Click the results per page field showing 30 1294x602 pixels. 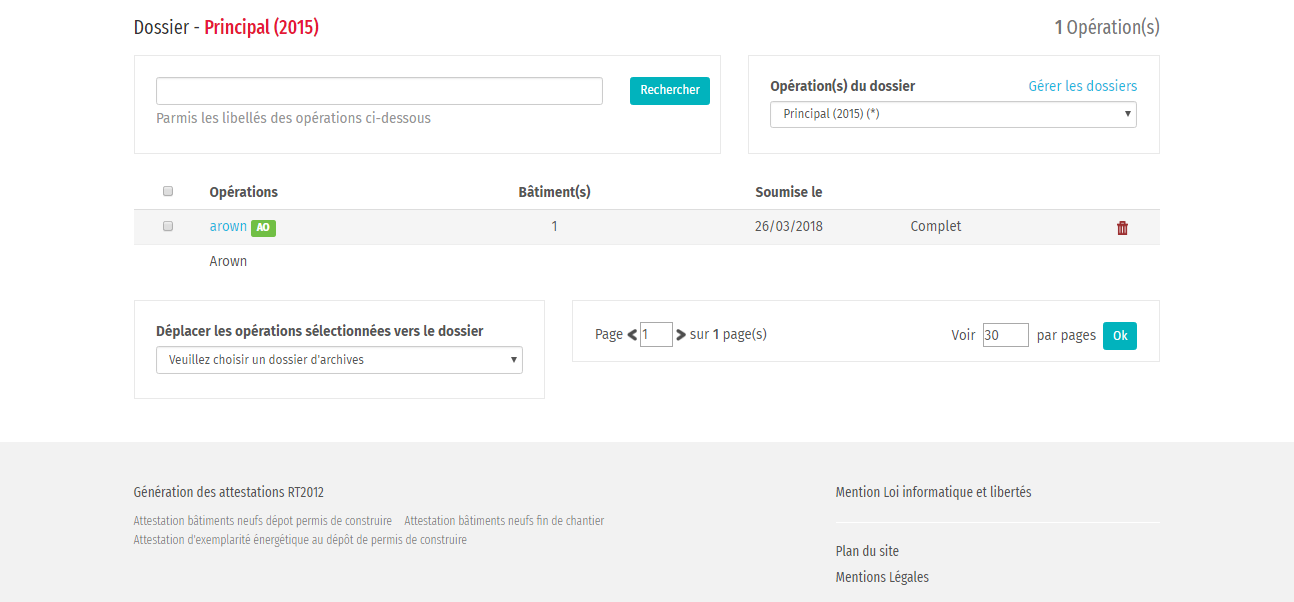[1005, 335]
